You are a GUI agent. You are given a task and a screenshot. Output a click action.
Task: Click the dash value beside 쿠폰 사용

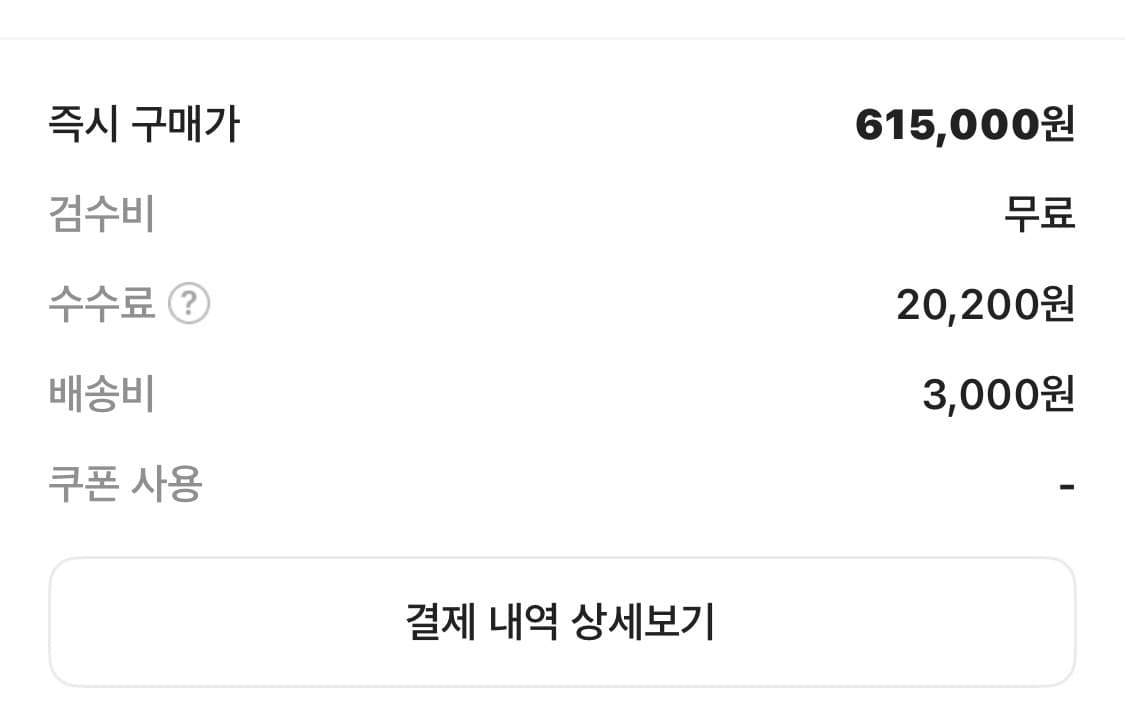click(1066, 487)
